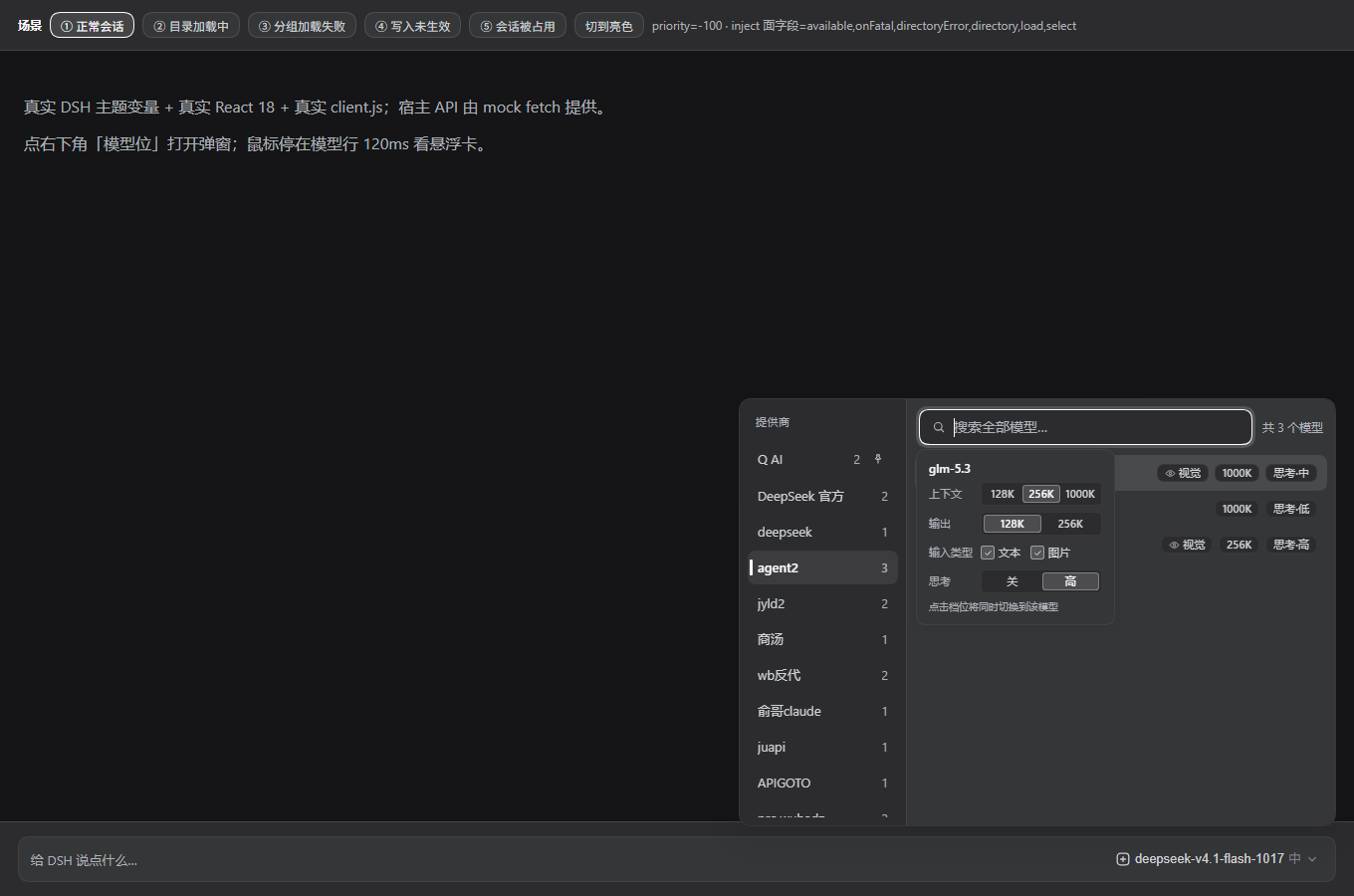Switch 输出 output to 256K

tap(1070, 524)
